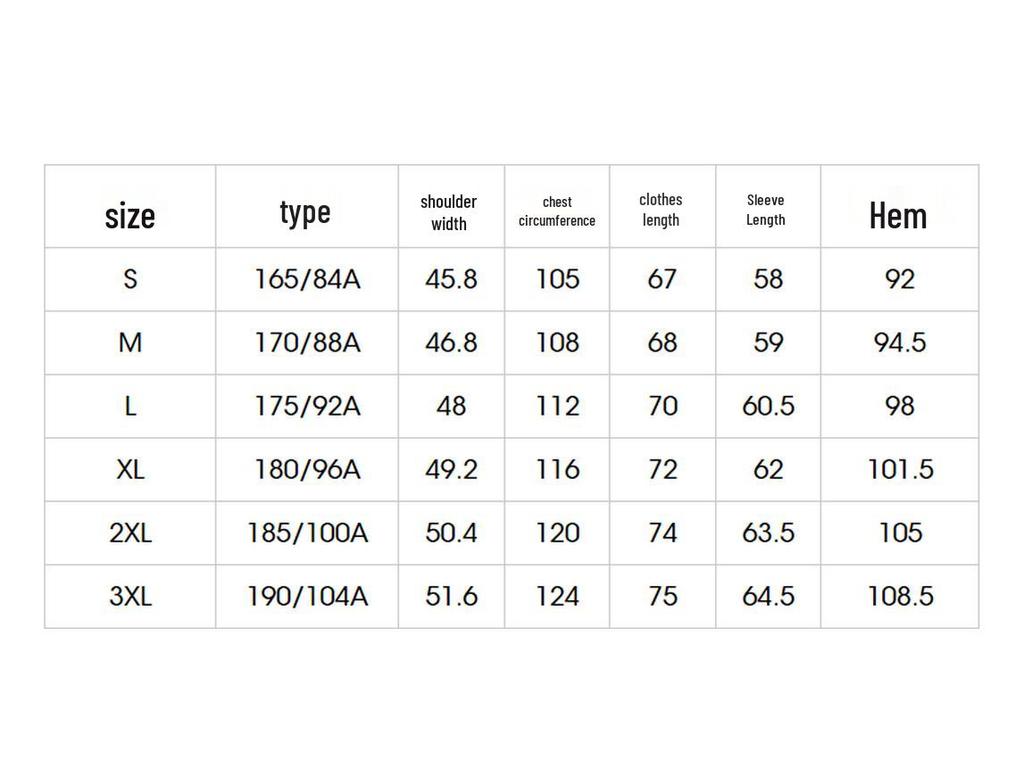Select the M size row label
Image resolution: width=1024 pixels, height=768 pixels.
point(130,343)
